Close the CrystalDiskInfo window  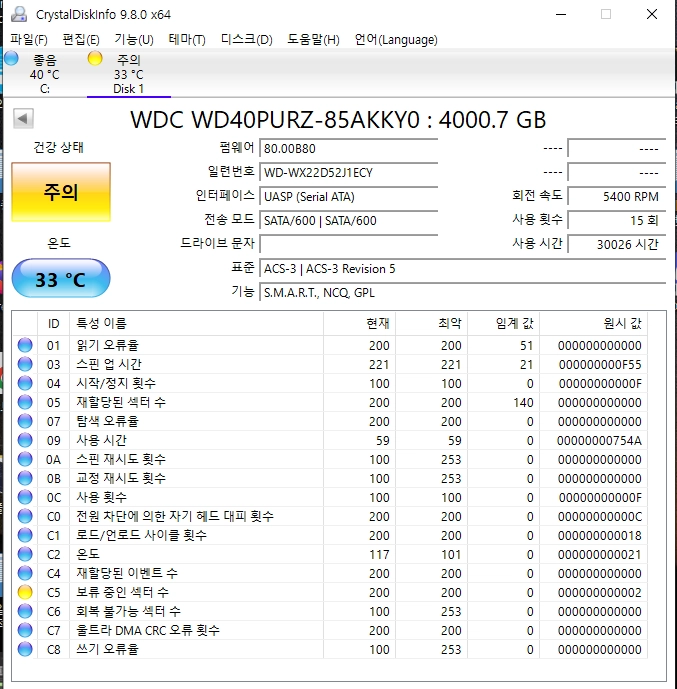[x=652, y=14]
